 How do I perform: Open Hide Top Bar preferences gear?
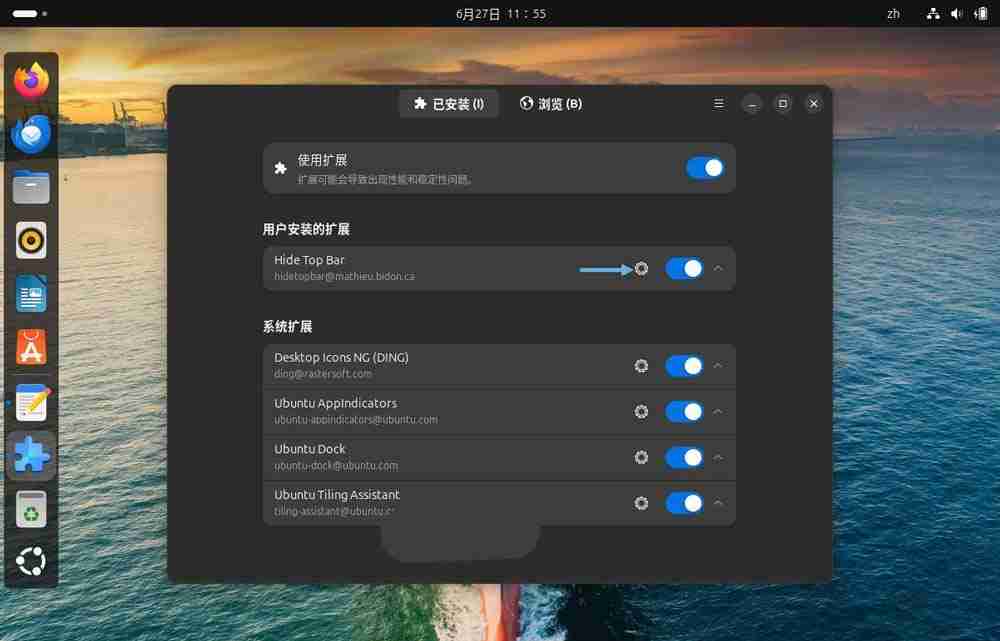641,268
